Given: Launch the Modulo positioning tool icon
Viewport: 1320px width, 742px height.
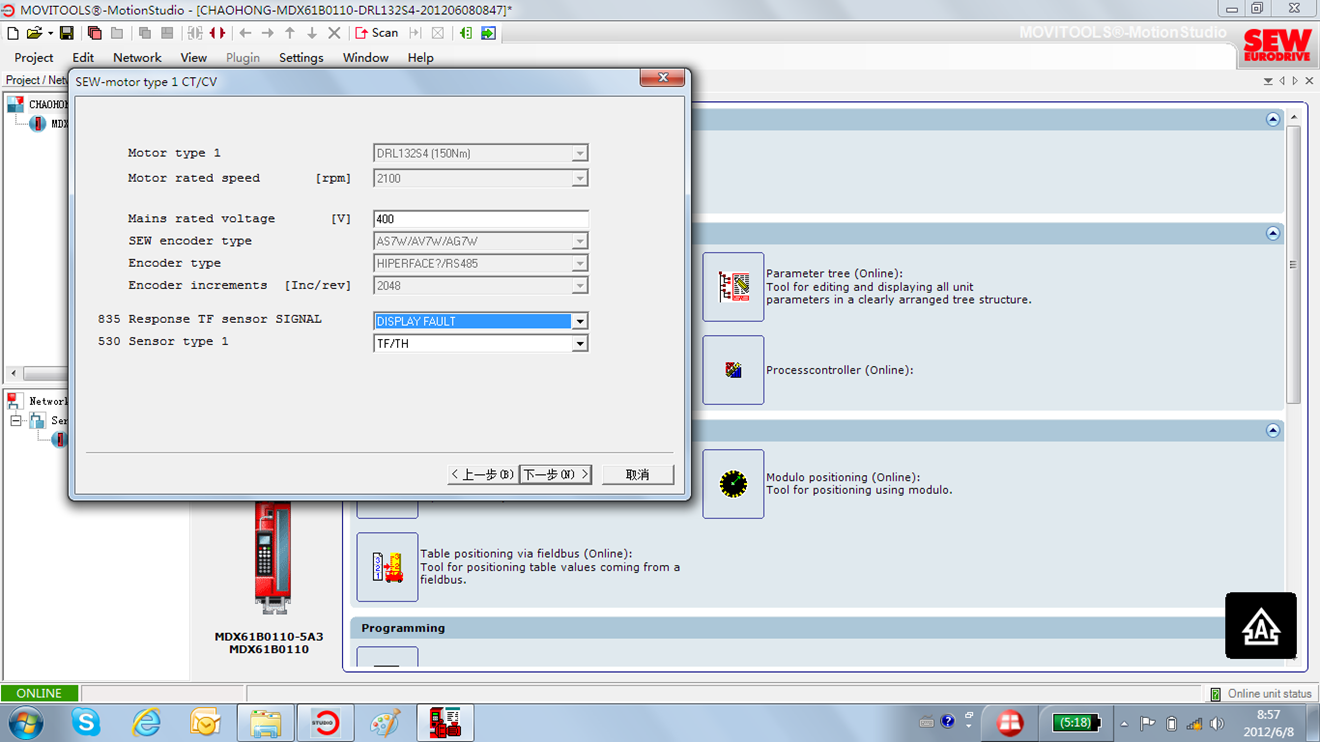Looking at the screenshot, I should click(733, 484).
